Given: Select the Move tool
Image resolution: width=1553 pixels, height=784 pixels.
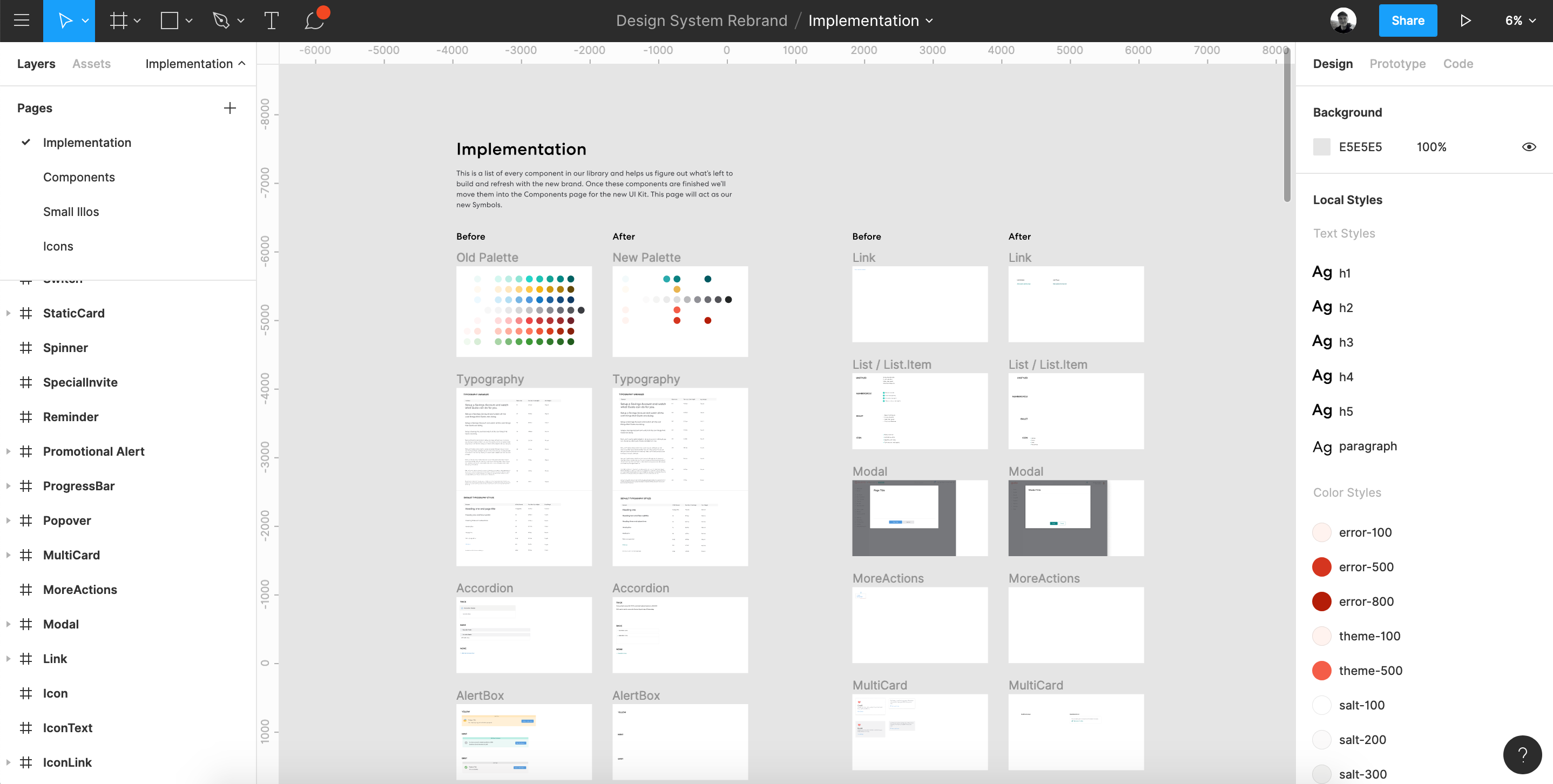Looking at the screenshot, I should [65, 21].
